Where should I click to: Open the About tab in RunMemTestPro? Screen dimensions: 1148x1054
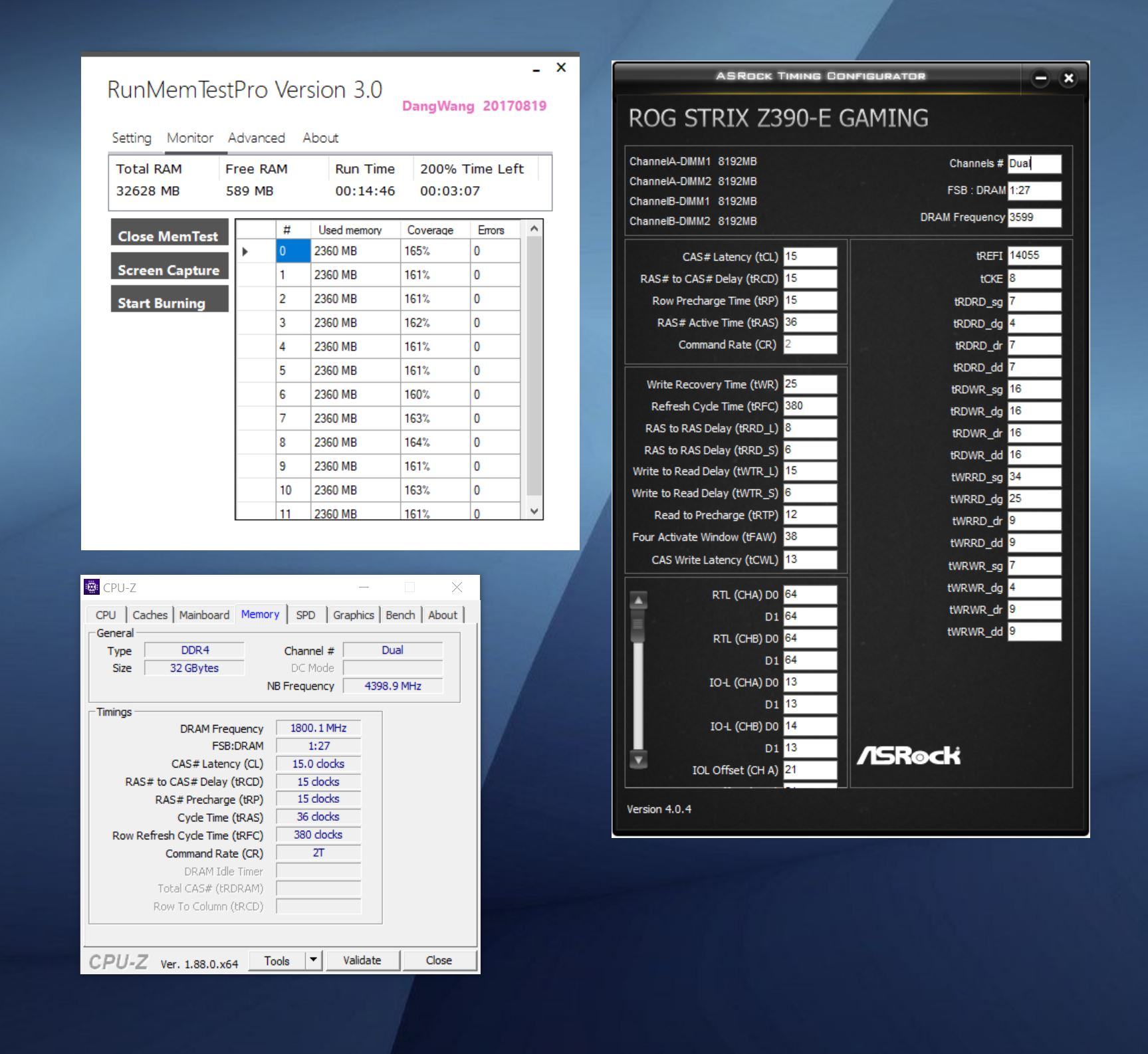320,138
